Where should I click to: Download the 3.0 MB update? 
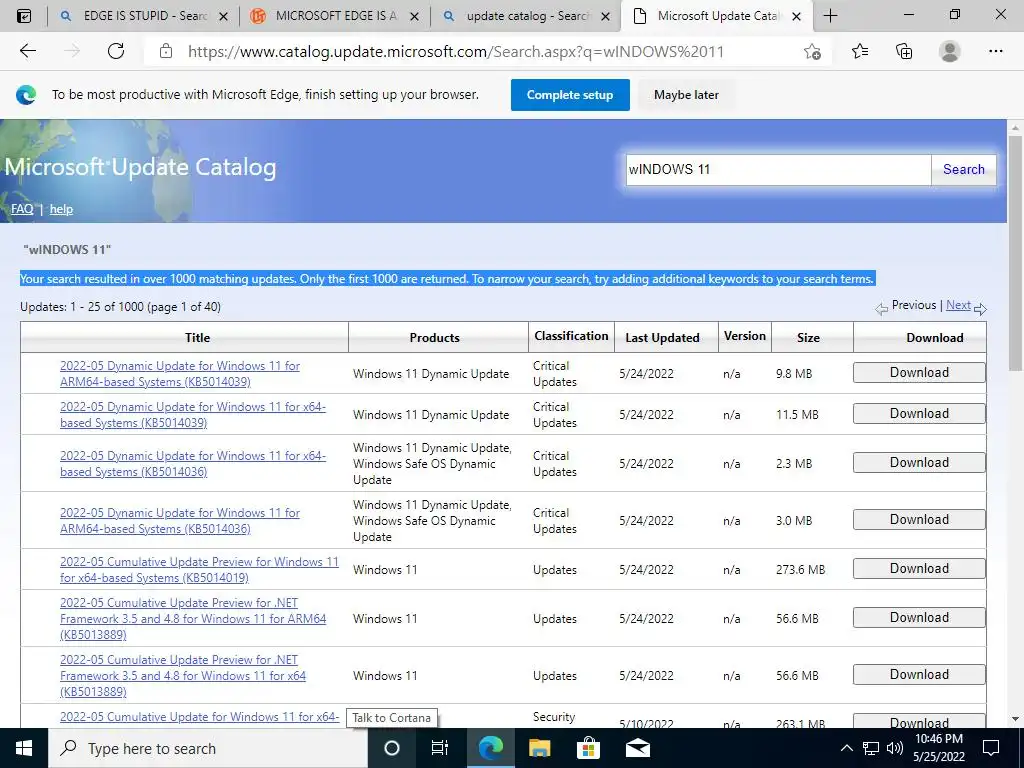(x=919, y=519)
